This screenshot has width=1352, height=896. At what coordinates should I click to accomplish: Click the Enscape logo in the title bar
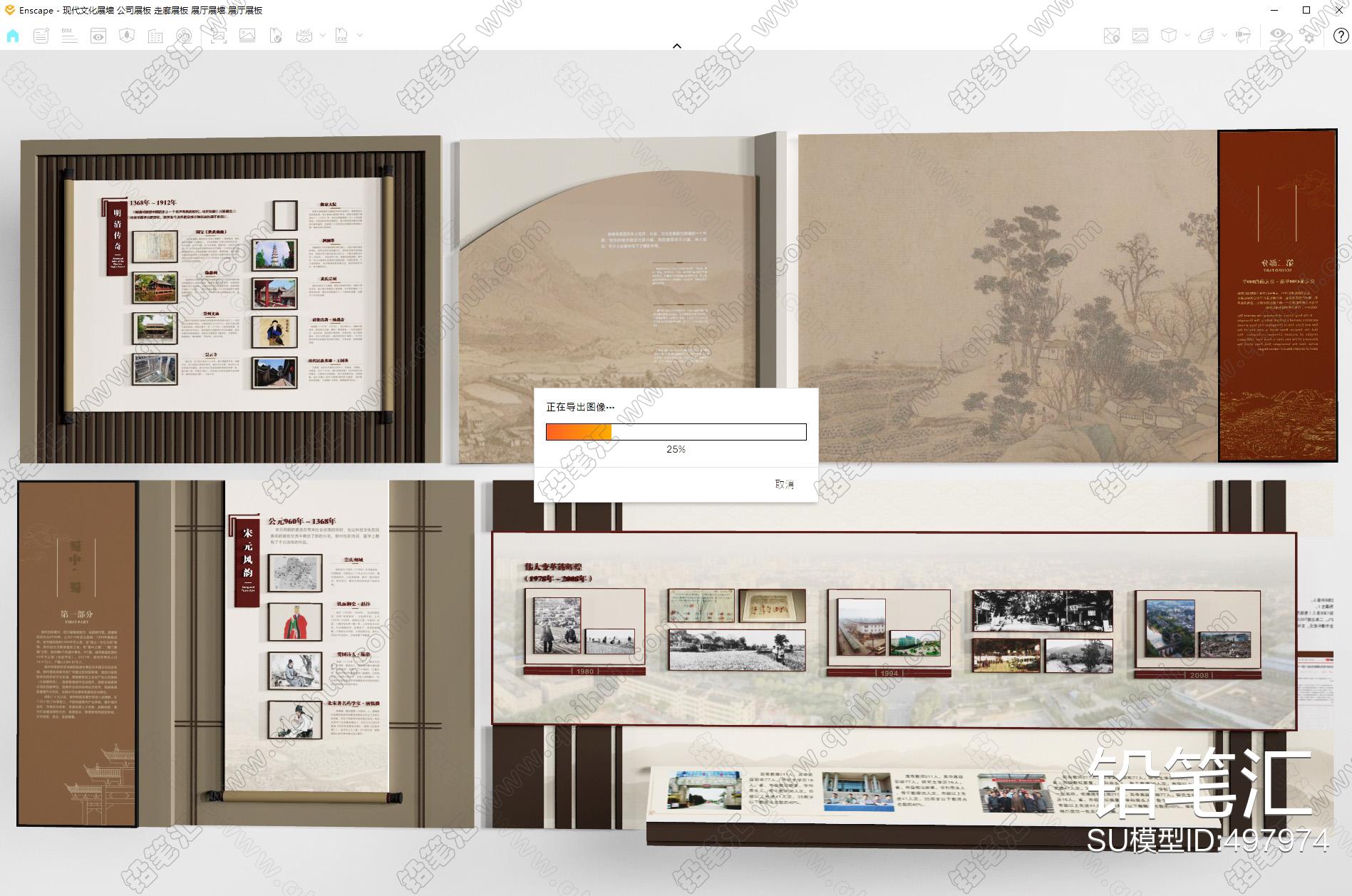click(9, 10)
